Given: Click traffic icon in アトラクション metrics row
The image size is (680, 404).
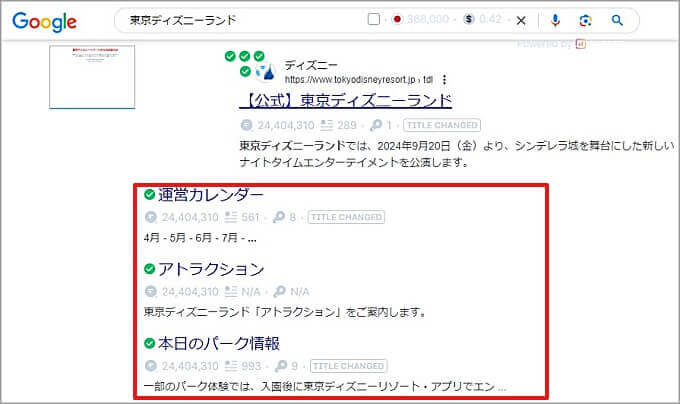Looking at the screenshot, I should coord(151,291).
